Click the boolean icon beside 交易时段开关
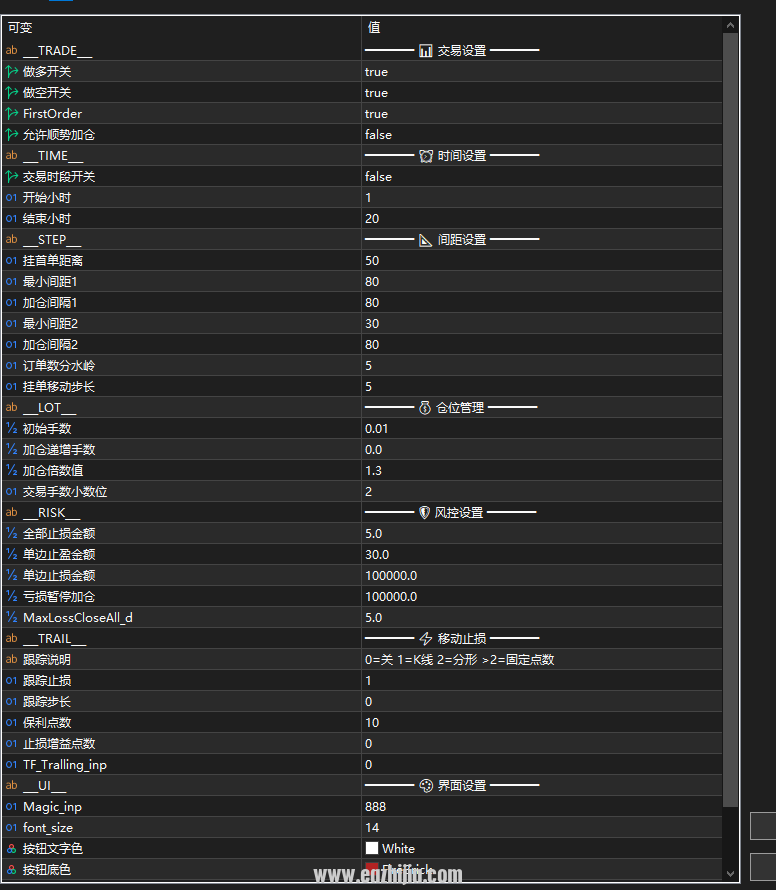 11,177
